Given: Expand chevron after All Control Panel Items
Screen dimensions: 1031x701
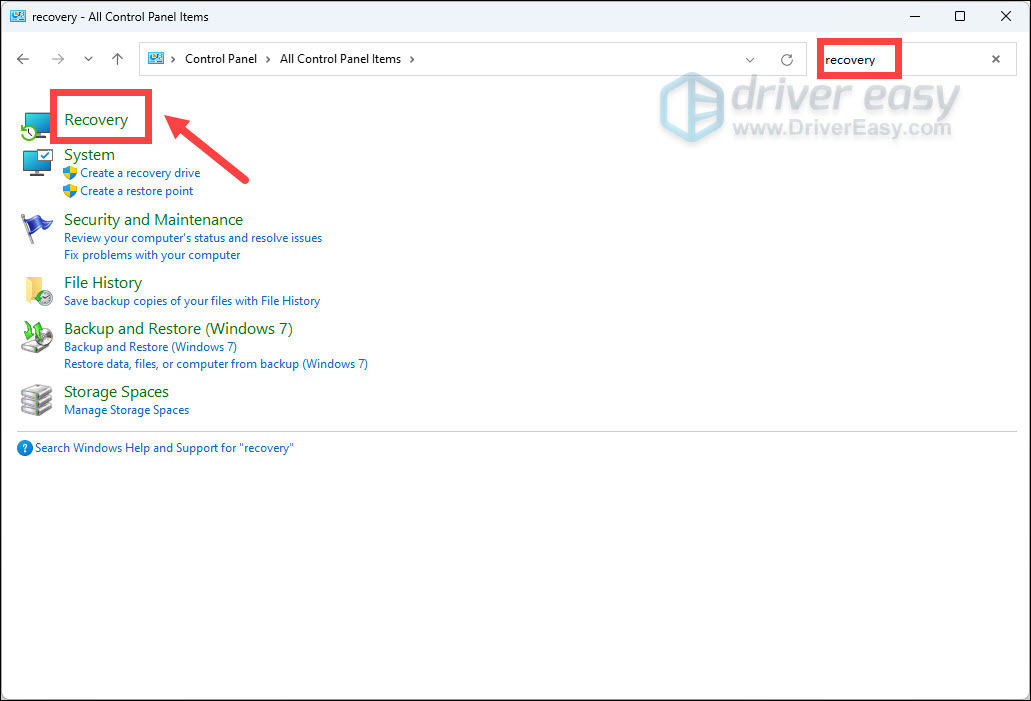Looking at the screenshot, I should click(411, 59).
